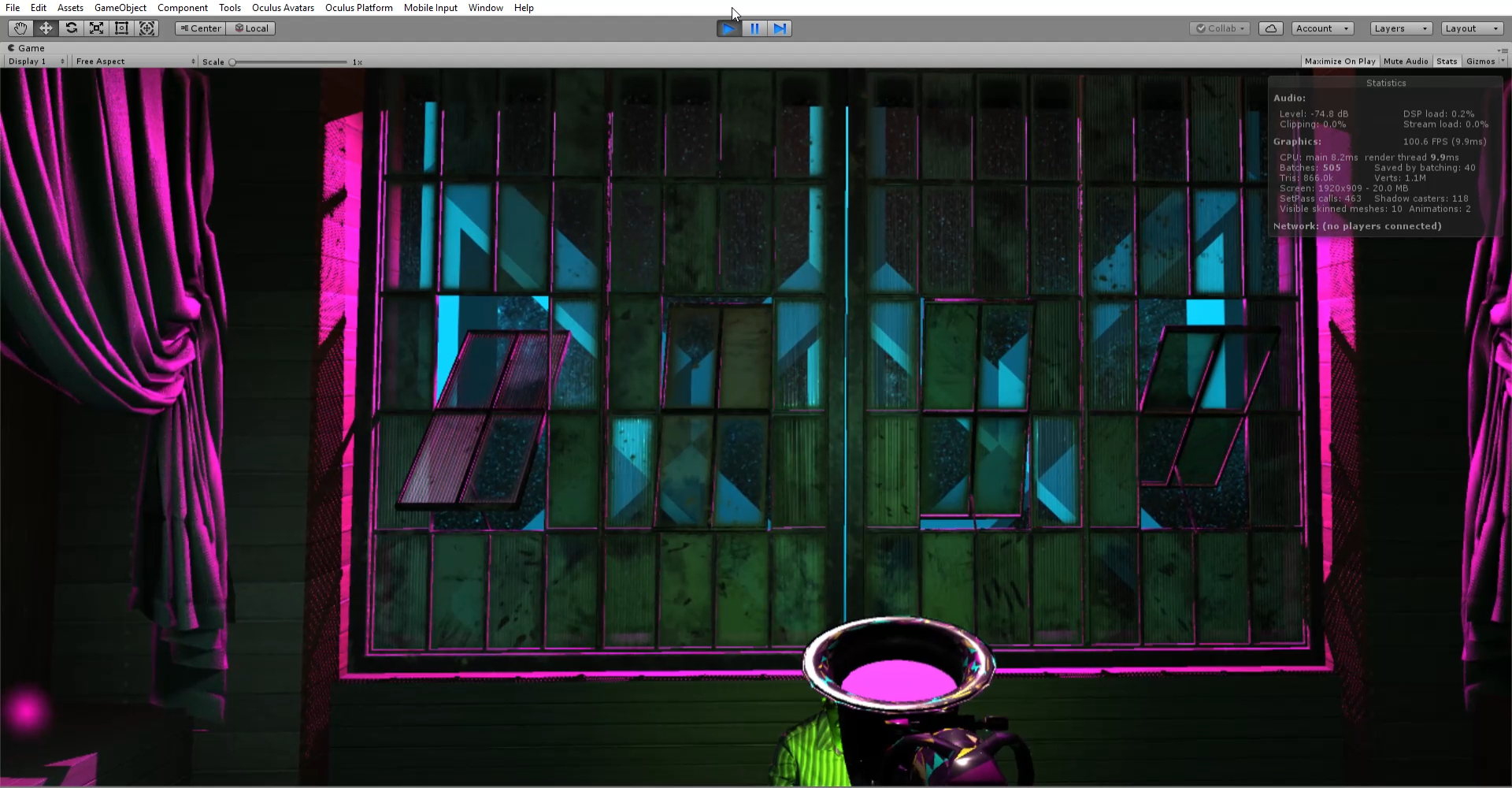This screenshot has width=1512, height=788.
Task: Click the Saved by batching 40 value
Action: [x=1425, y=168]
